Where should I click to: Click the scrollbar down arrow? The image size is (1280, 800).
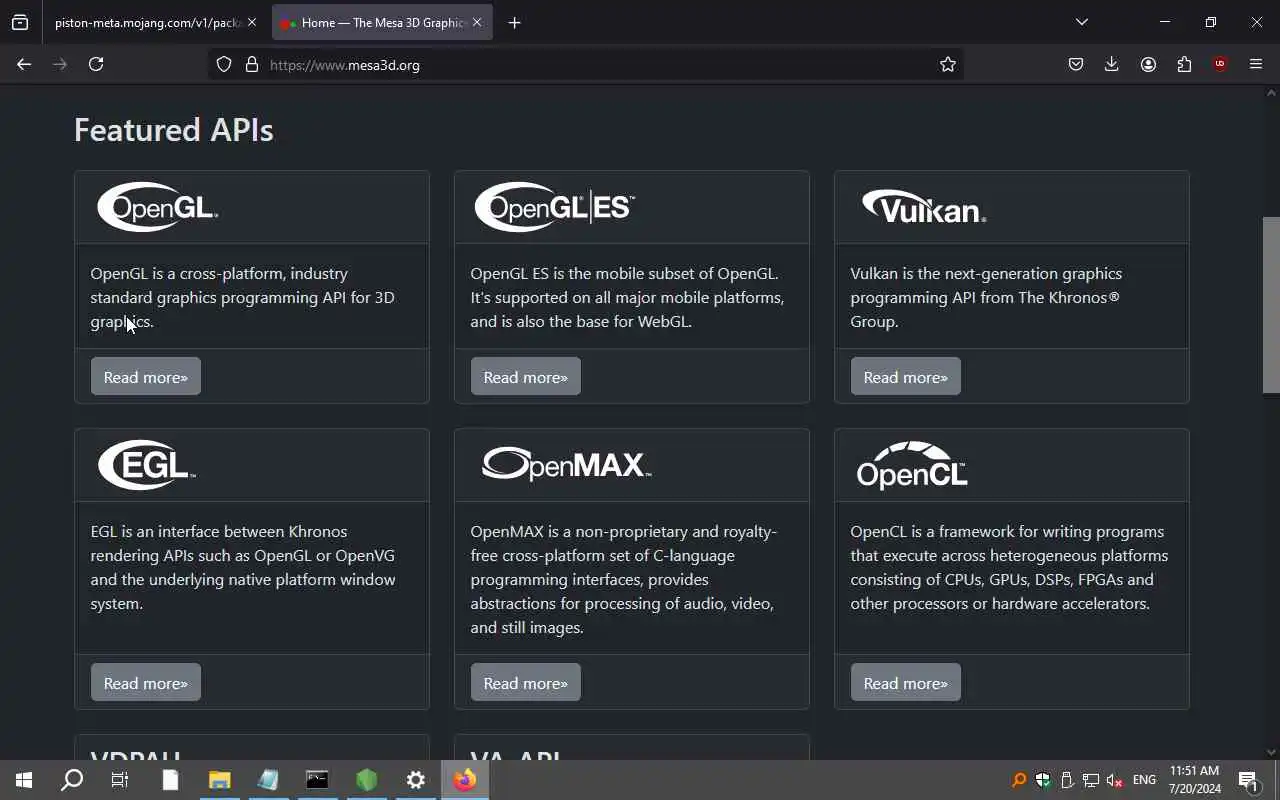1271,752
